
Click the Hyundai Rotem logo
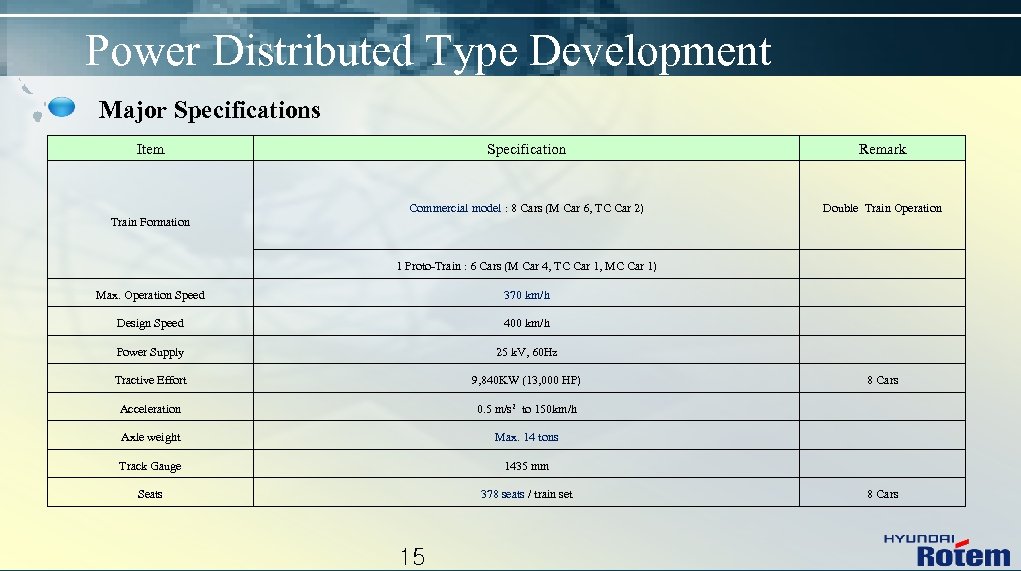[x=947, y=550]
